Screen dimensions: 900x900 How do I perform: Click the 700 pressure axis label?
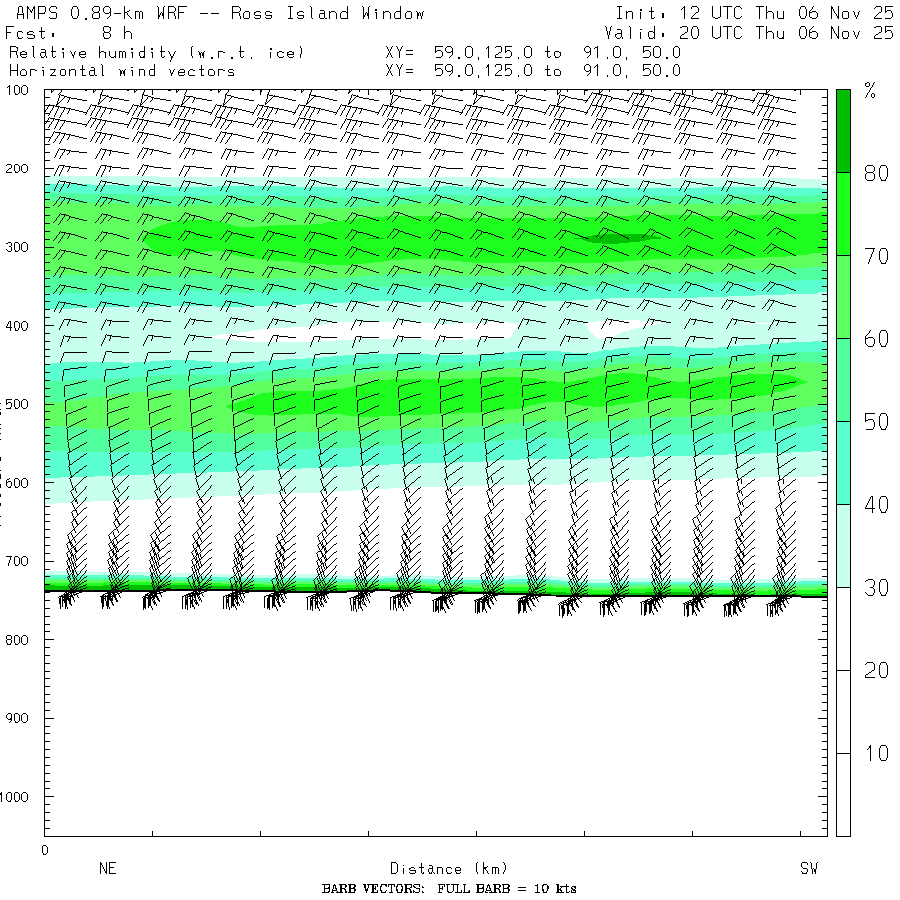pos(17,561)
